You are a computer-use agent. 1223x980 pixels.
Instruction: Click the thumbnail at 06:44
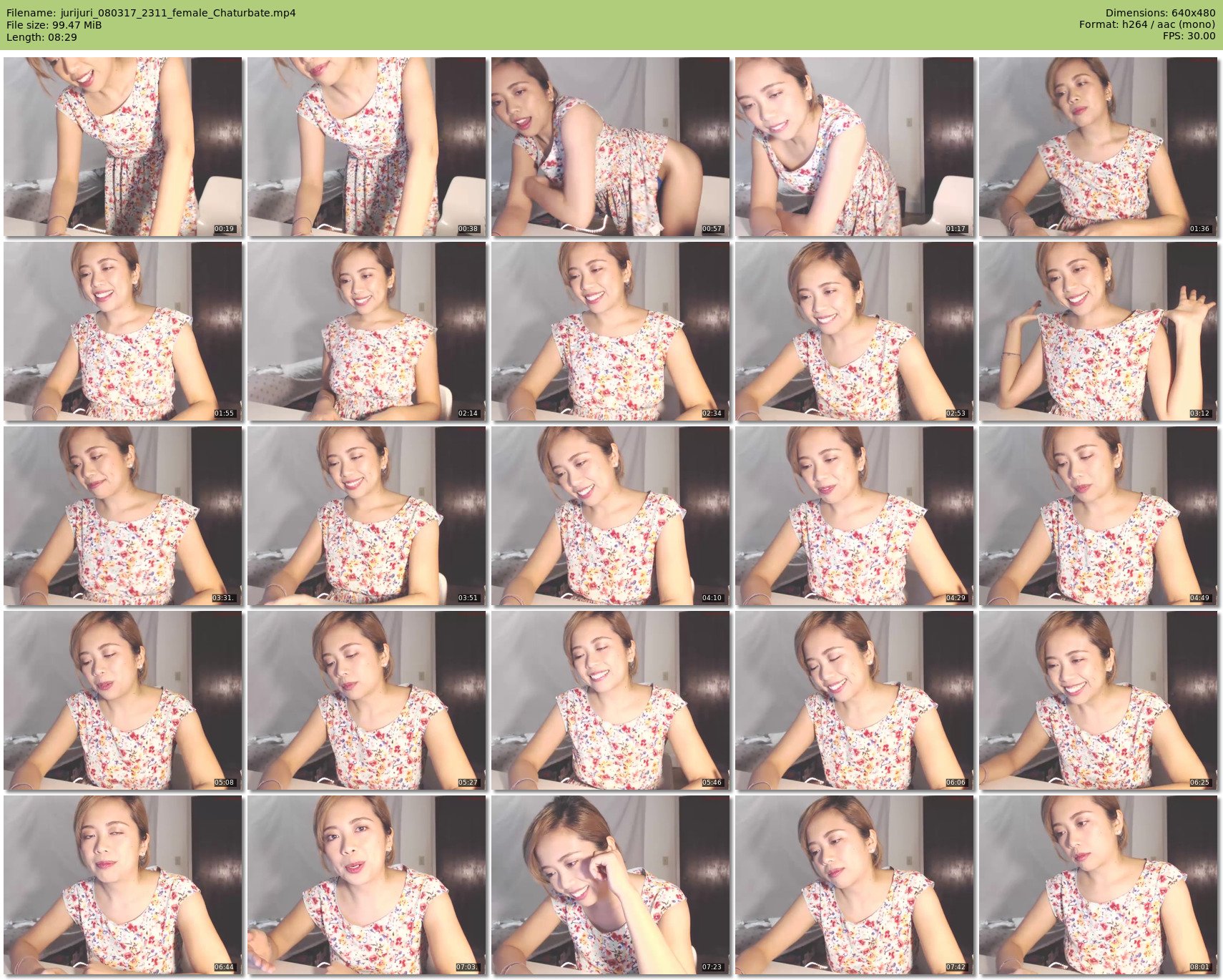[123, 885]
